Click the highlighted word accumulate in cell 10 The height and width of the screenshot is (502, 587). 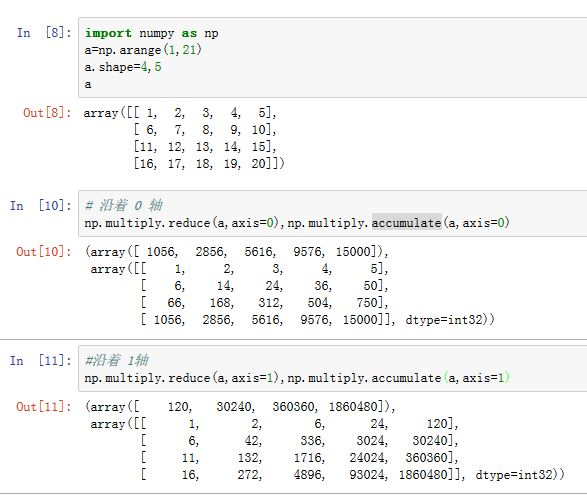[x=407, y=223]
